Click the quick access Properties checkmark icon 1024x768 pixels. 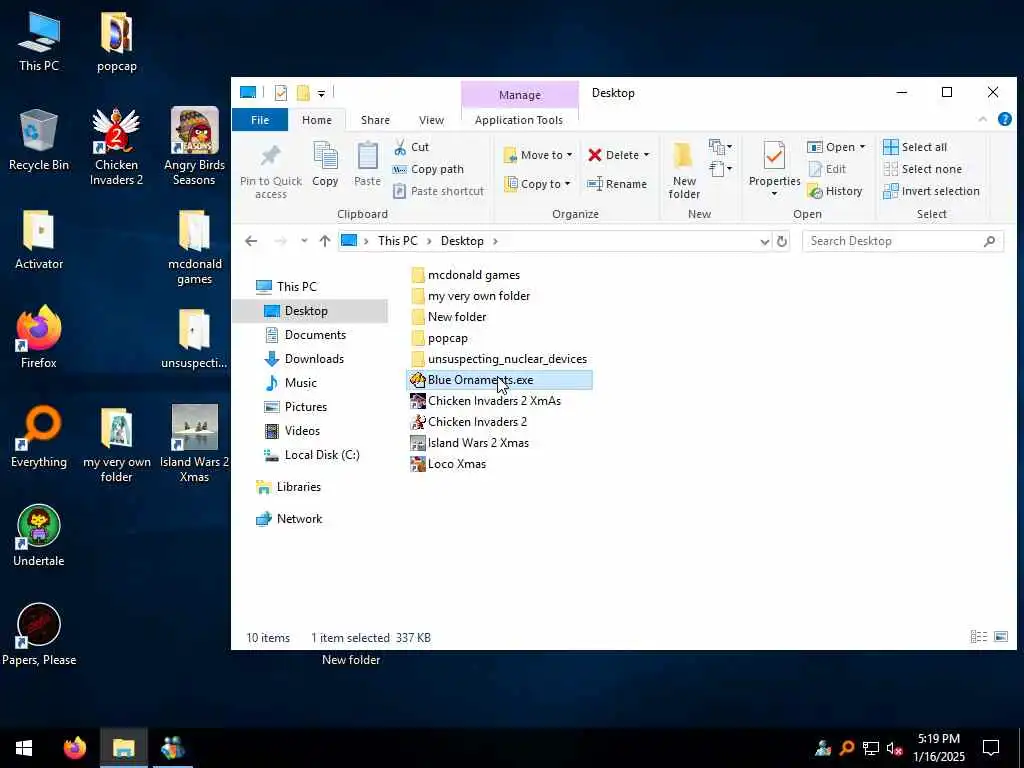pos(281,93)
